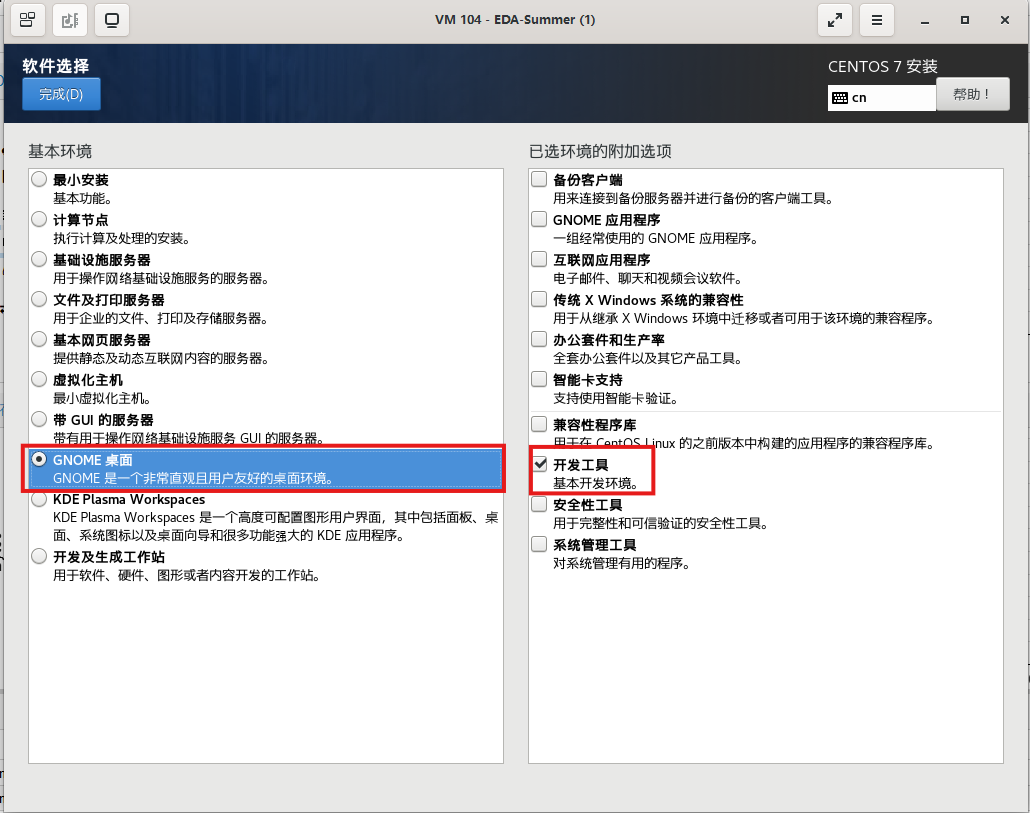Click 完成(D) done button
The image size is (1030, 813).
(61, 94)
